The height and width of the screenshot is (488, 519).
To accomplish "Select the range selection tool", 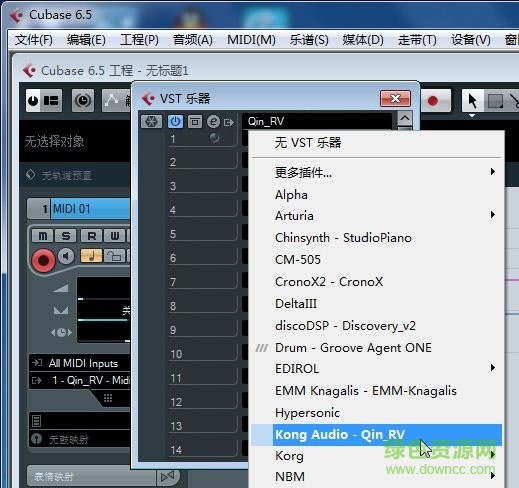I will pyautogui.click(x=495, y=100).
